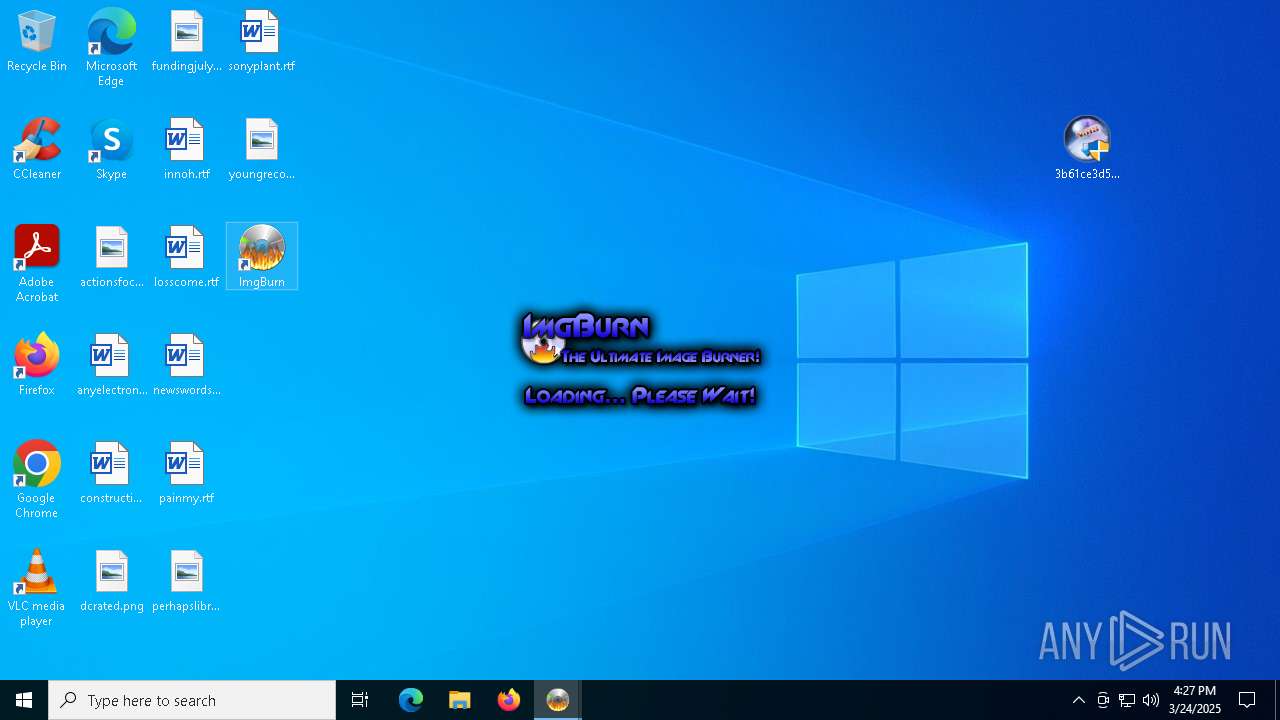Viewport: 1280px width, 720px height.
Task: Select the Google Chrome desktop shortcut
Action: tap(37, 480)
